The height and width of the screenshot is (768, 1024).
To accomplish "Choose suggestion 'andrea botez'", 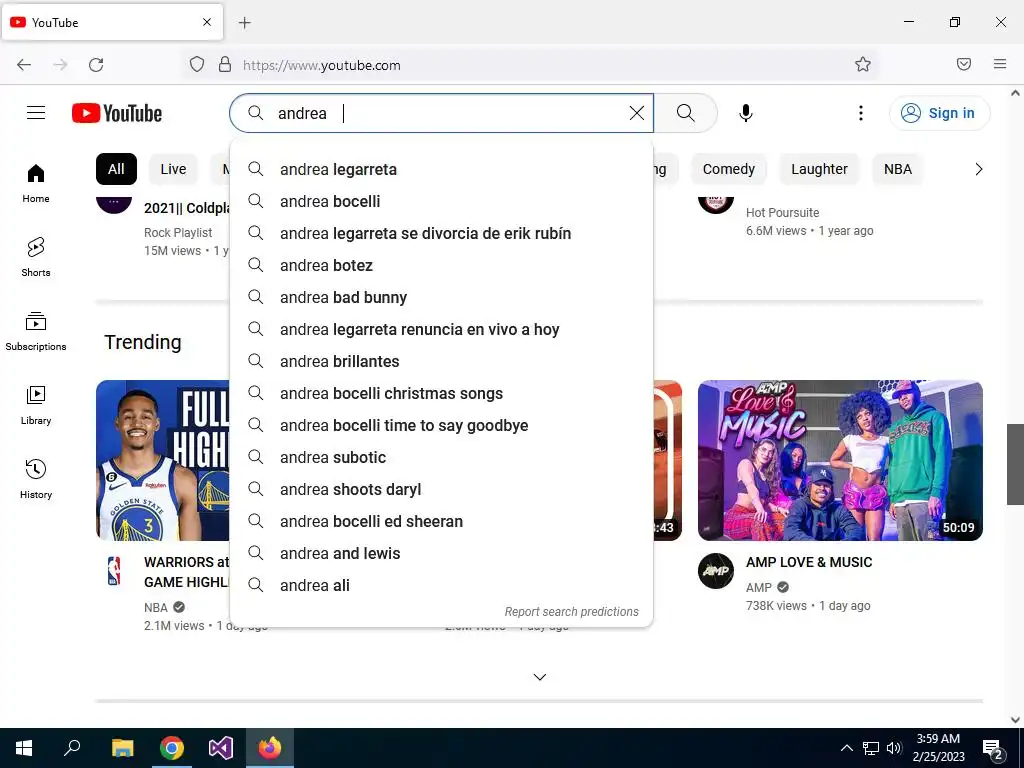I will click(x=441, y=265).
